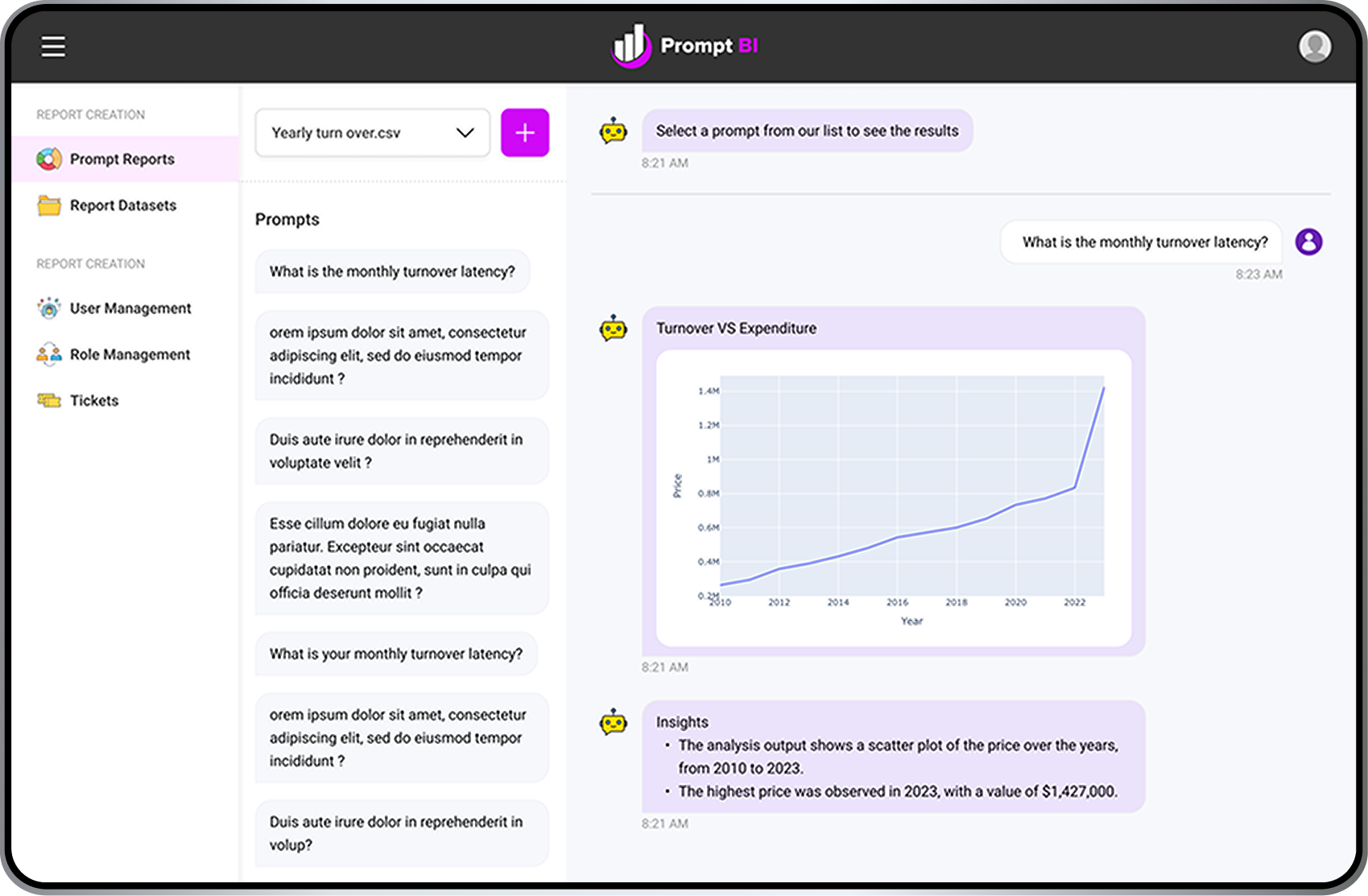This screenshot has height=896, width=1368.
Task: Click the 'Year' axis label on chart
Action: coord(911,621)
